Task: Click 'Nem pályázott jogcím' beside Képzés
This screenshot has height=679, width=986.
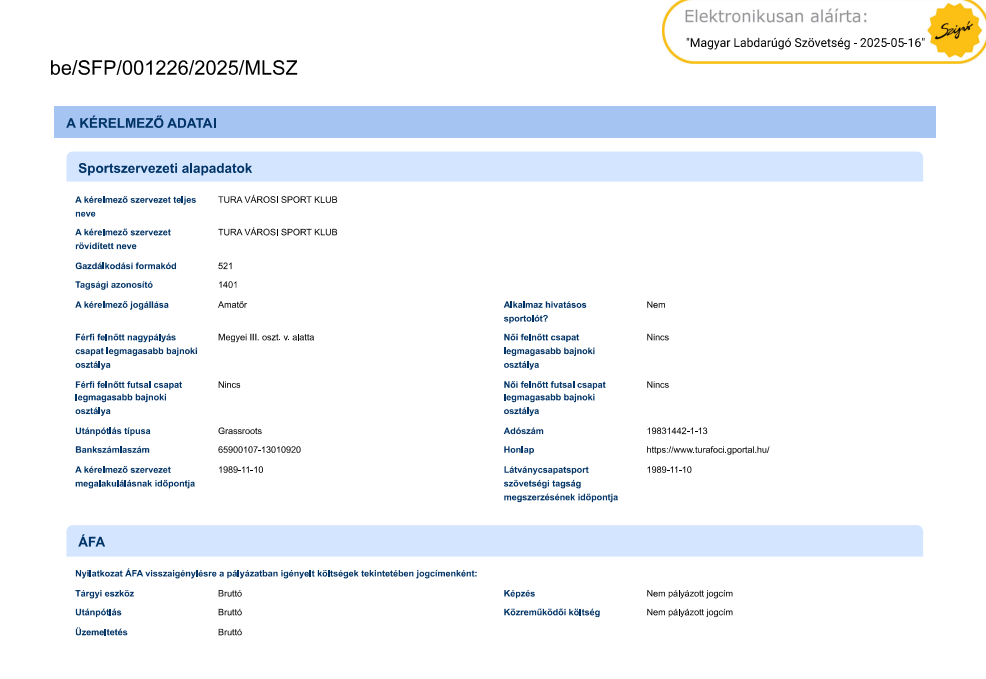Action: tap(689, 594)
